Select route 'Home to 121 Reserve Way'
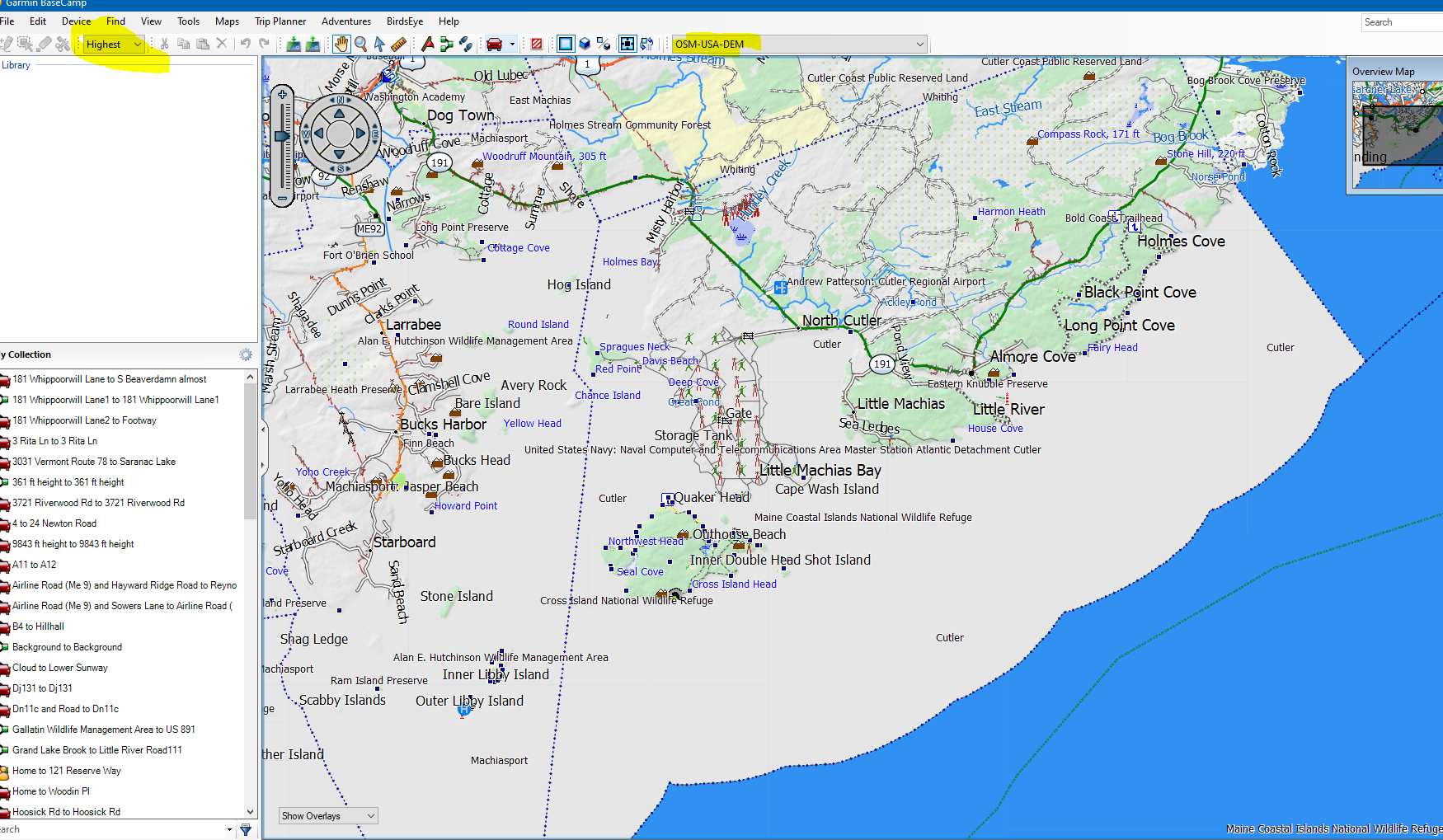 click(67, 771)
